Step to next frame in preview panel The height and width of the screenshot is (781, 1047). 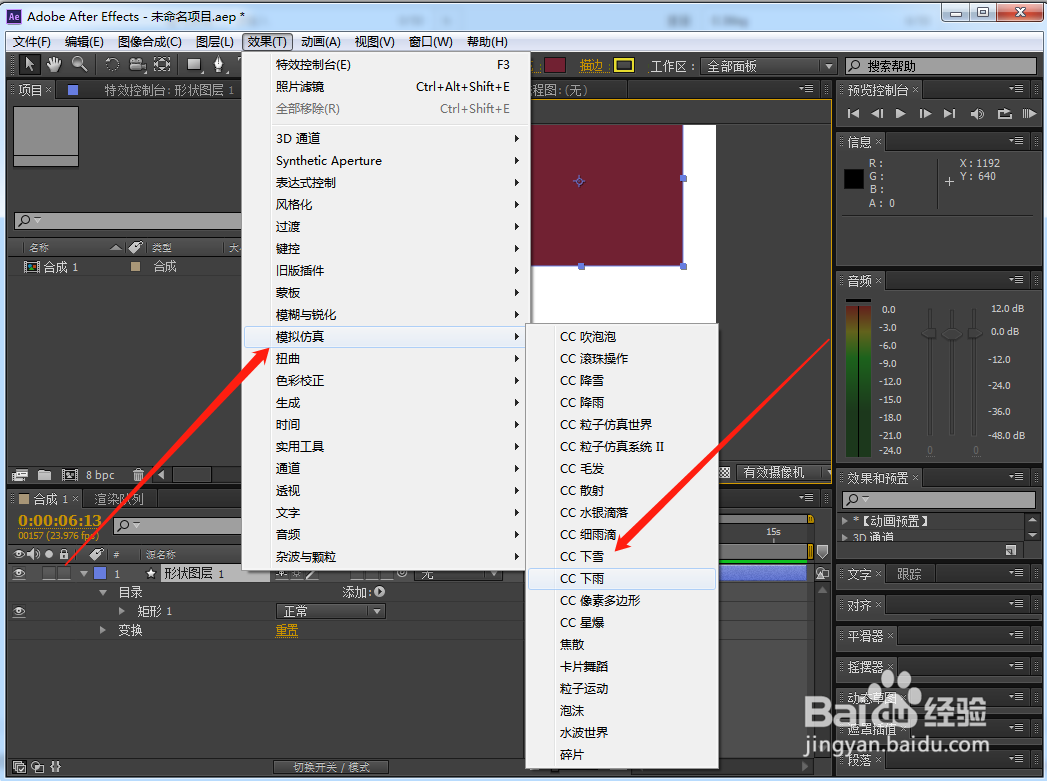[x=925, y=113]
